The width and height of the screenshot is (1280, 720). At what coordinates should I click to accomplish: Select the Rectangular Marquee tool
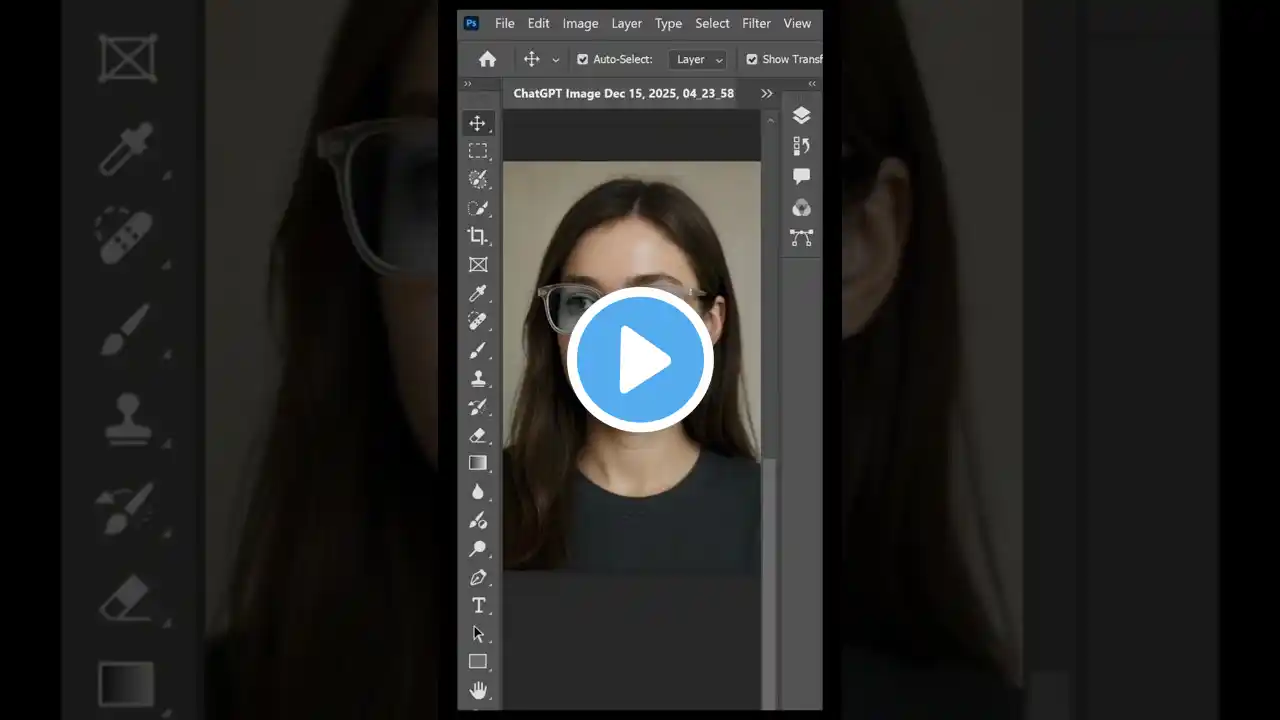(x=478, y=151)
